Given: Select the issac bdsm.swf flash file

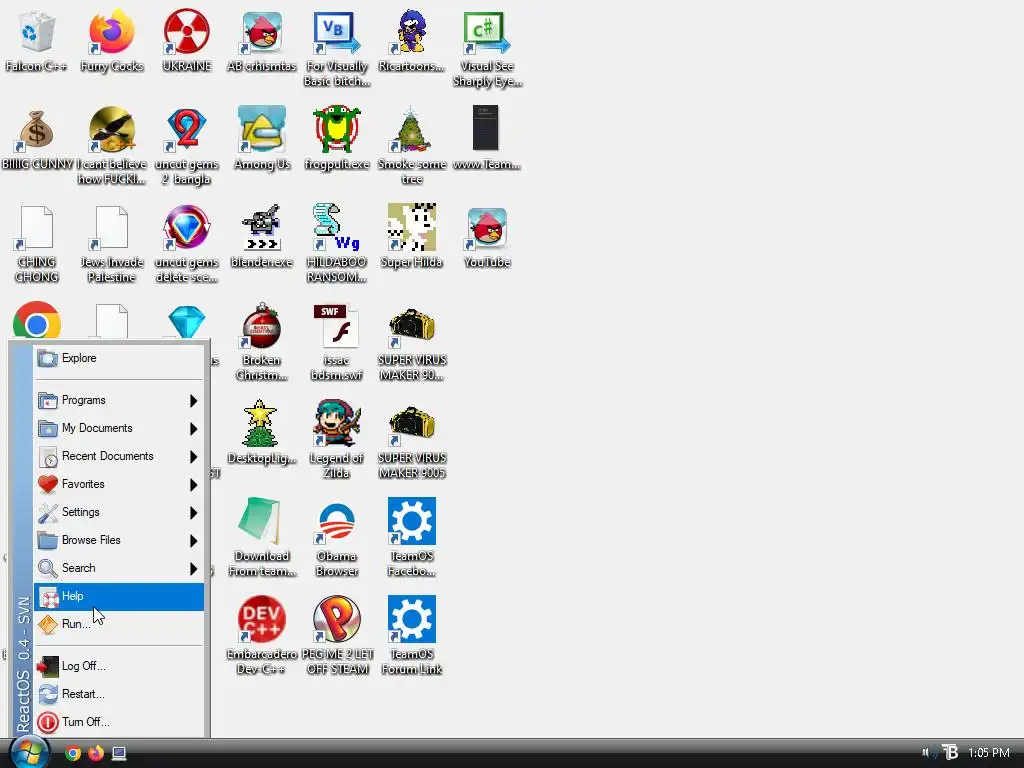Looking at the screenshot, I should click(337, 325).
